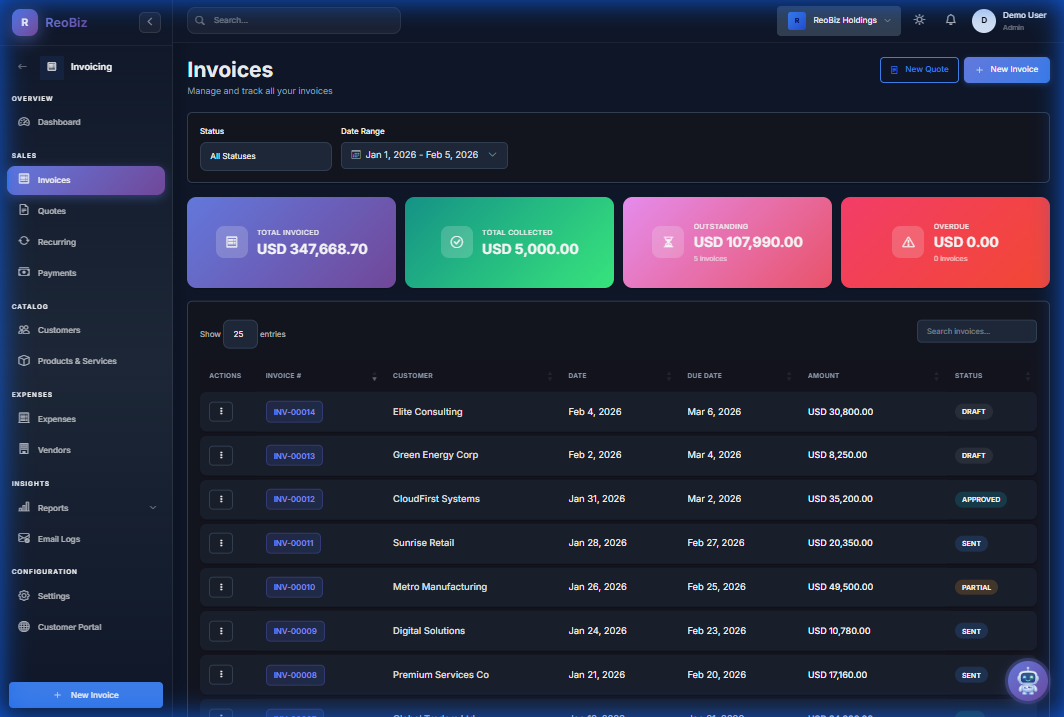
Task: Open the date range picker
Action: pos(424,155)
